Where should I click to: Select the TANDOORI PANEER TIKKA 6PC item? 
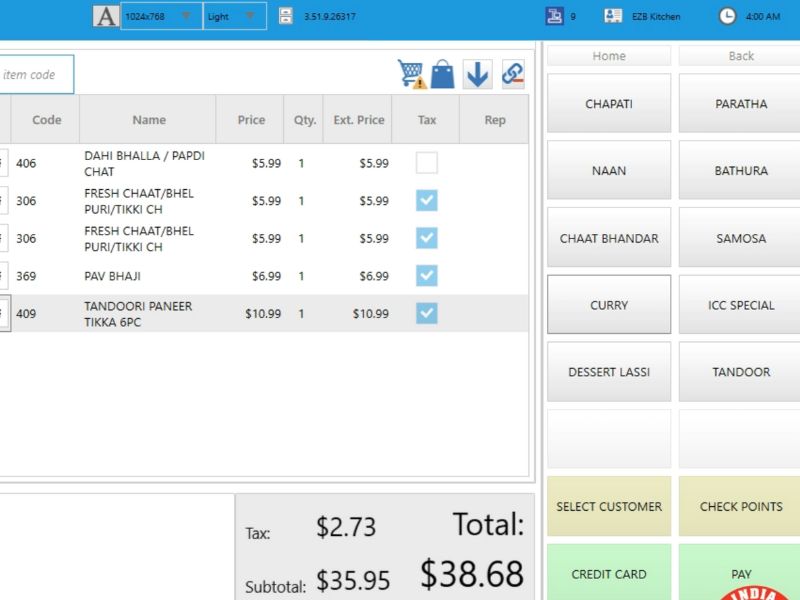pos(138,314)
